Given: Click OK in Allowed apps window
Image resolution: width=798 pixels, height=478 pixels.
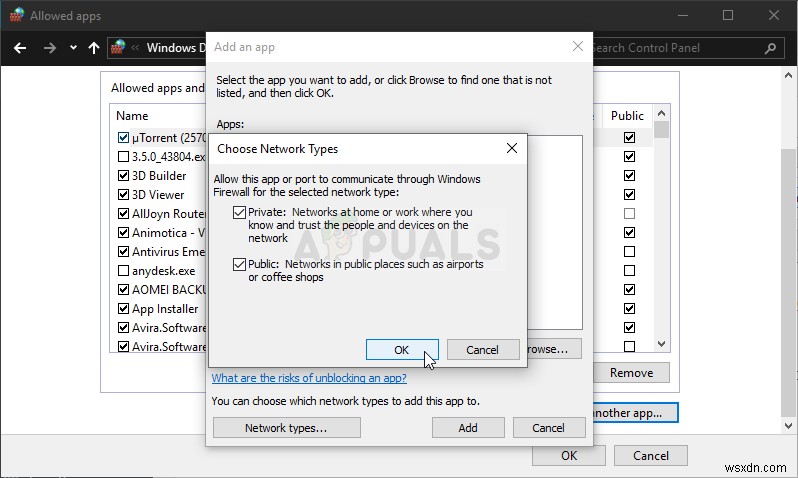Looking at the screenshot, I should (x=569, y=456).
